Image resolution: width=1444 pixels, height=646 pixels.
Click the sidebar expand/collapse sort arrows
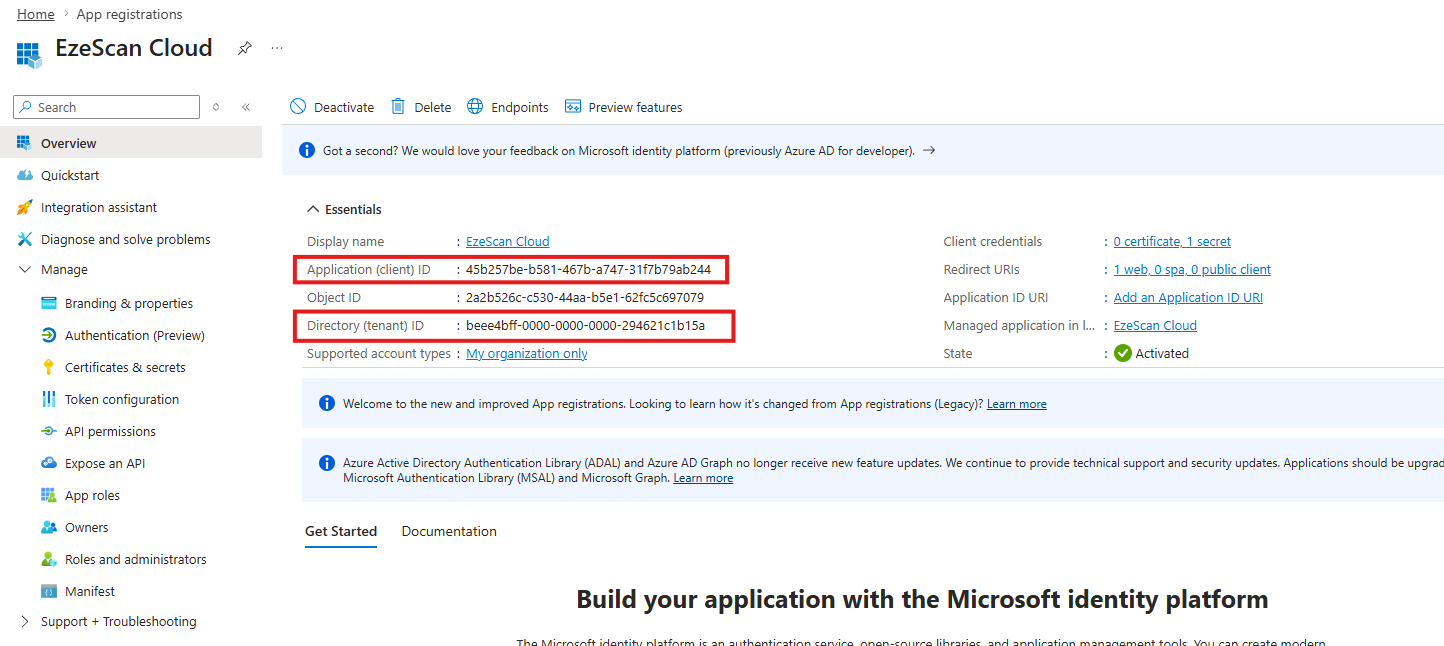(x=216, y=107)
